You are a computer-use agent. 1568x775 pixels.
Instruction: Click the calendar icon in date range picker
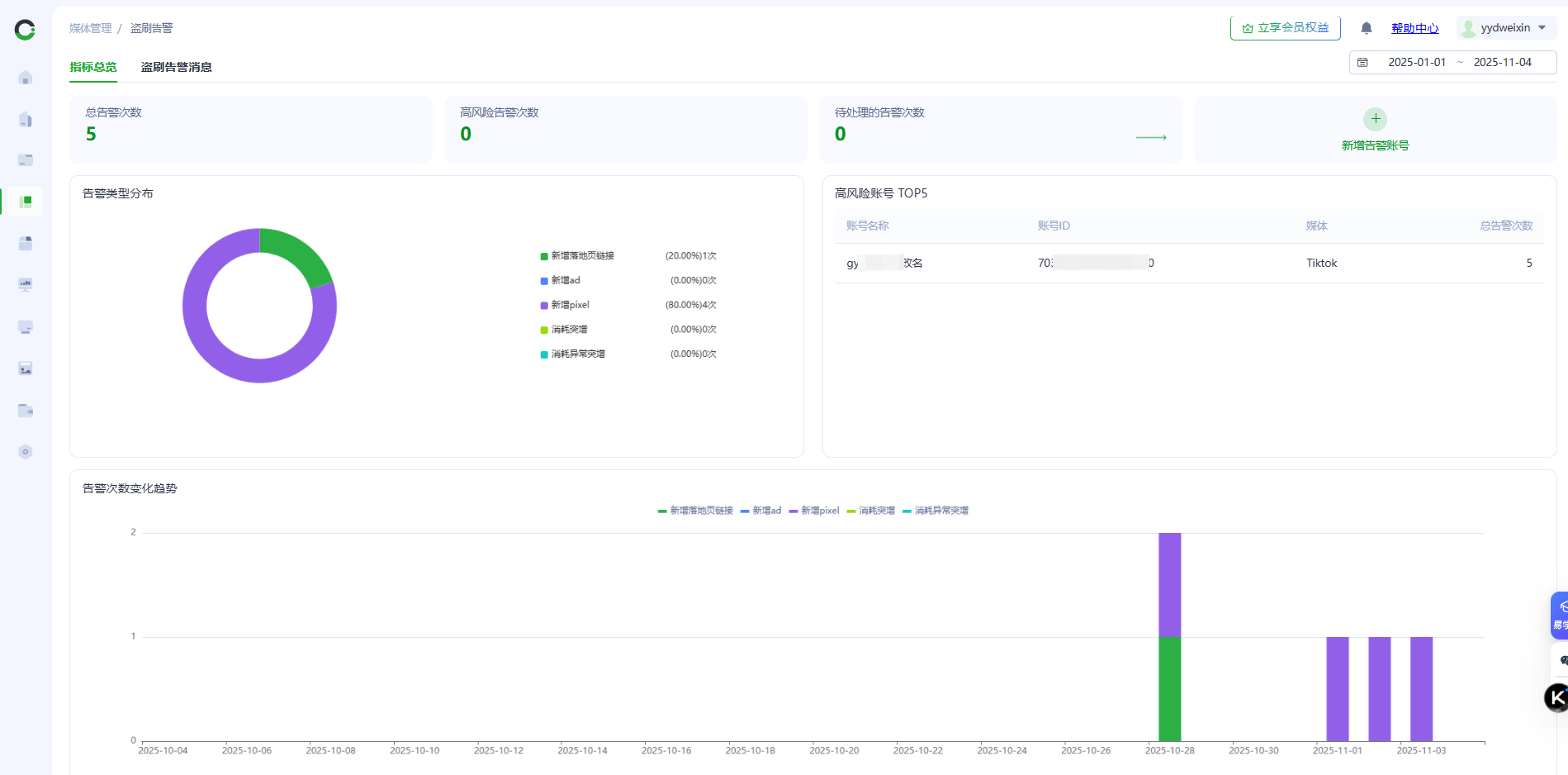tap(1362, 63)
